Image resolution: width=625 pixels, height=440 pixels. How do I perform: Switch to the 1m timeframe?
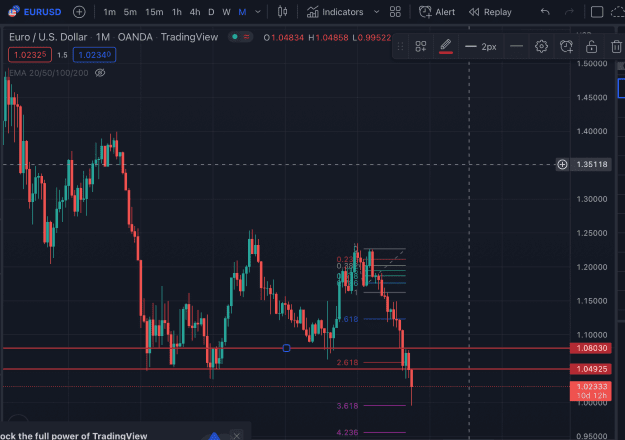point(109,12)
